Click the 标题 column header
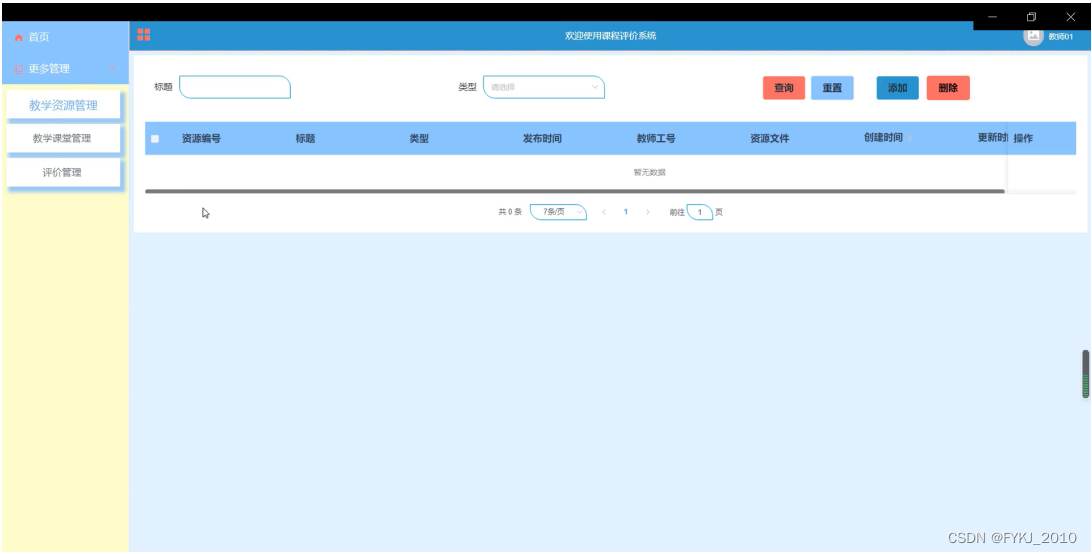 tap(305, 139)
